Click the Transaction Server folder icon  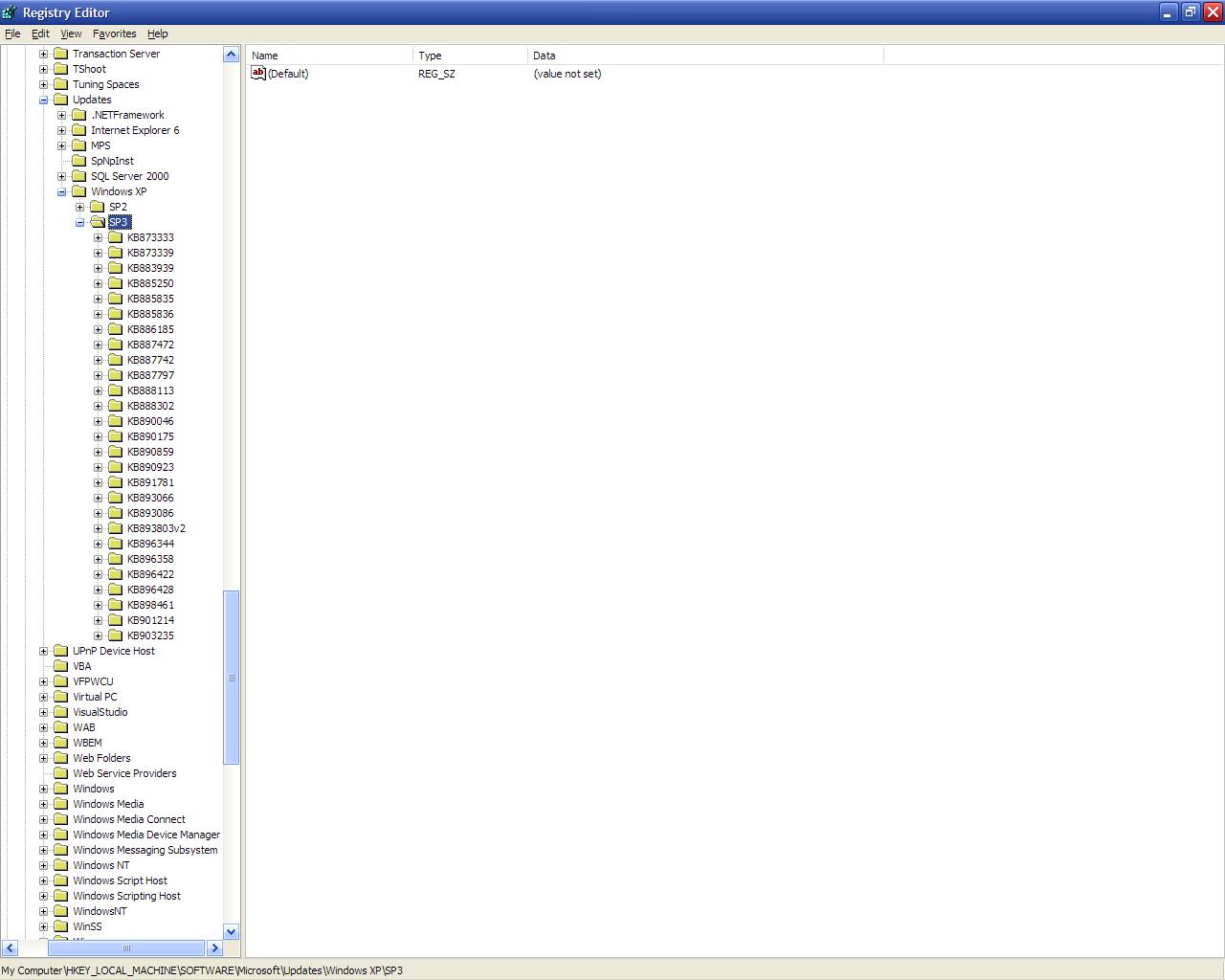pyautogui.click(x=61, y=54)
